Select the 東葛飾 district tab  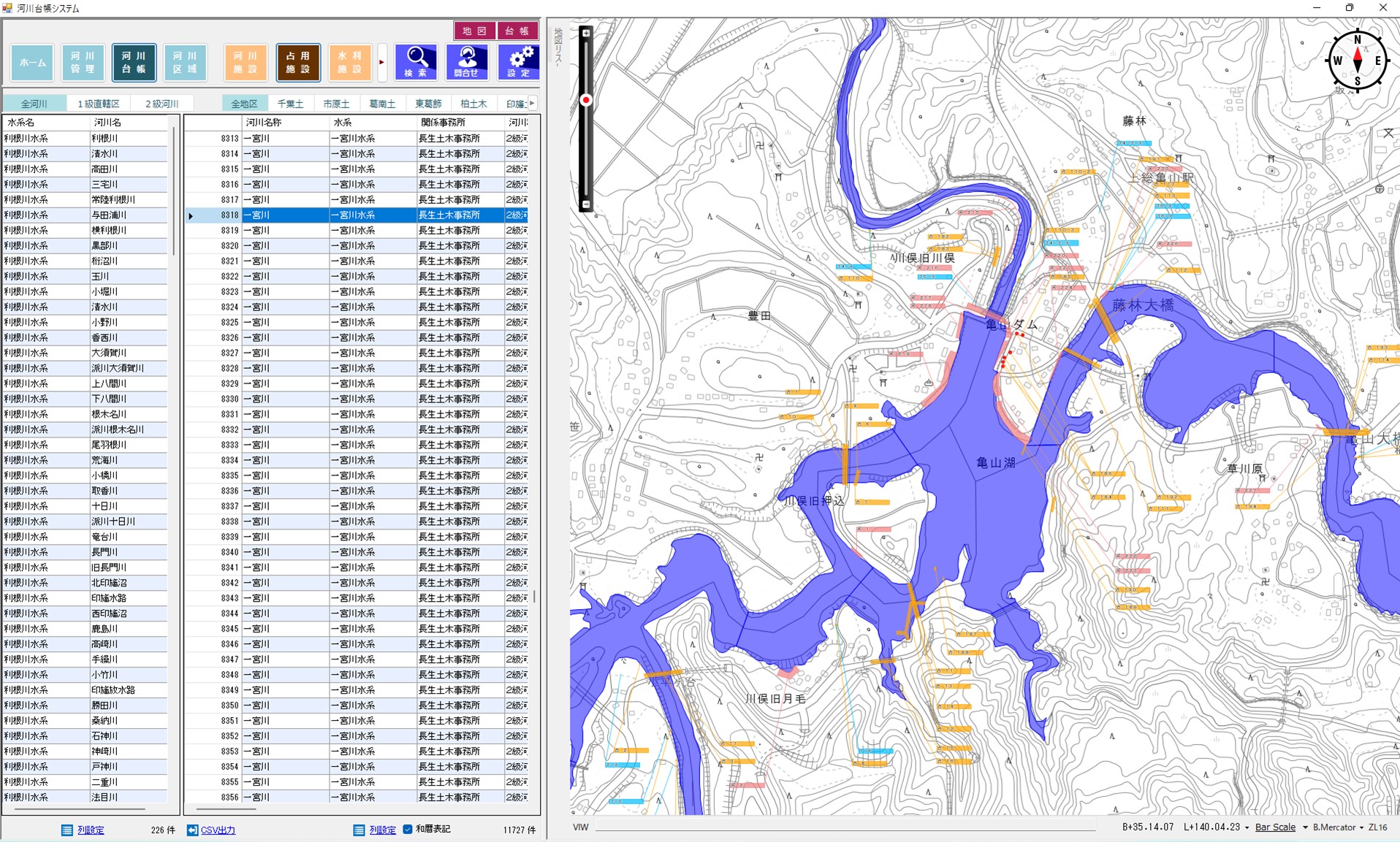pyautogui.click(x=428, y=104)
